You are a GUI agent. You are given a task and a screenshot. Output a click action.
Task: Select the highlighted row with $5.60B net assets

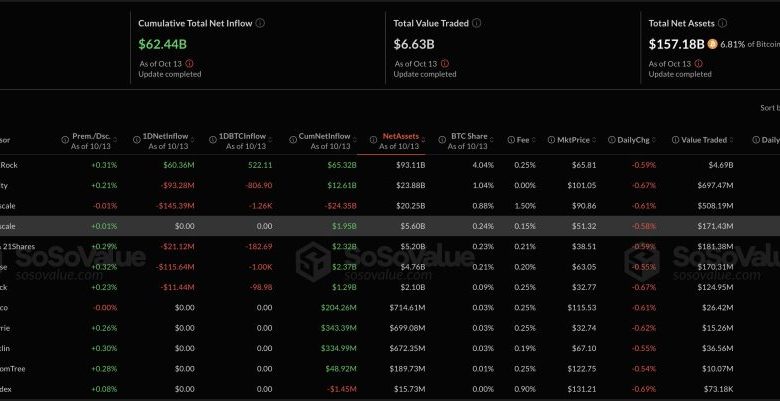click(400, 227)
